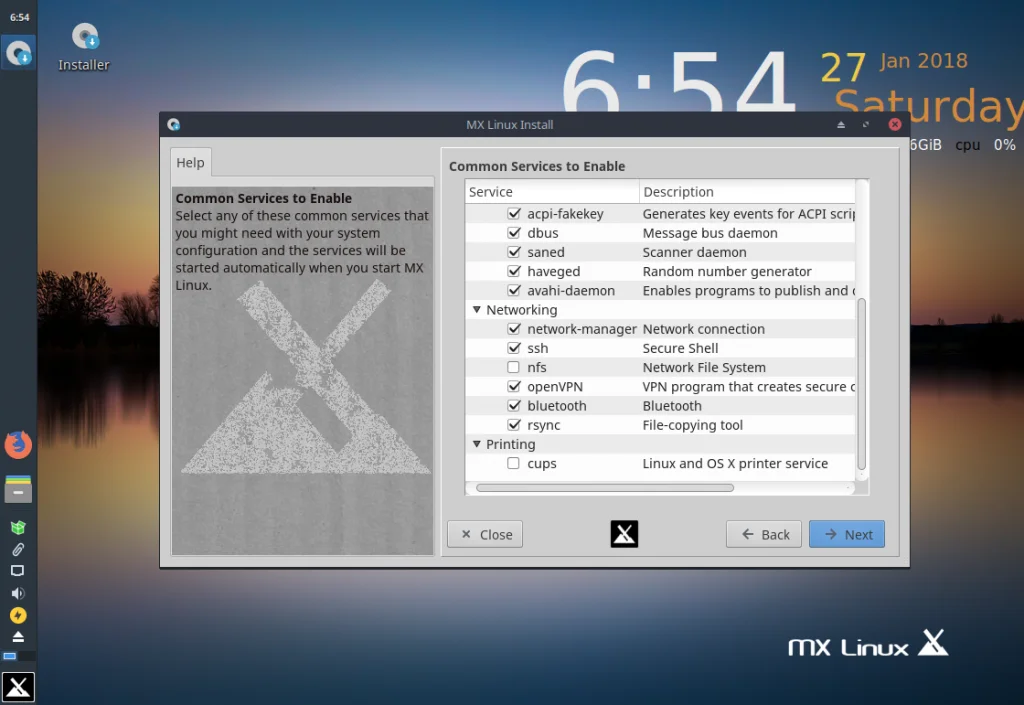The image size is (1024, 705).
Task: Disable the bluetooth service checkbox
Action: 514,405
